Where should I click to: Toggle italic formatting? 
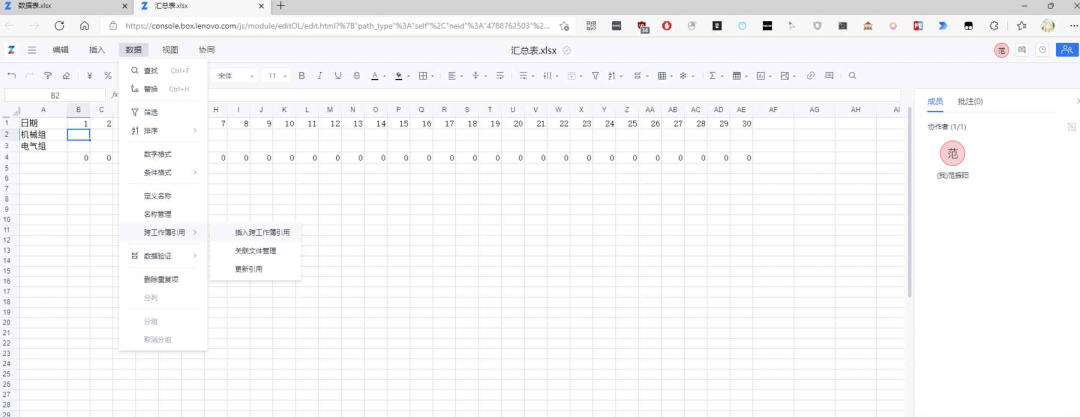pyautogui.click(x=320, y=76)
